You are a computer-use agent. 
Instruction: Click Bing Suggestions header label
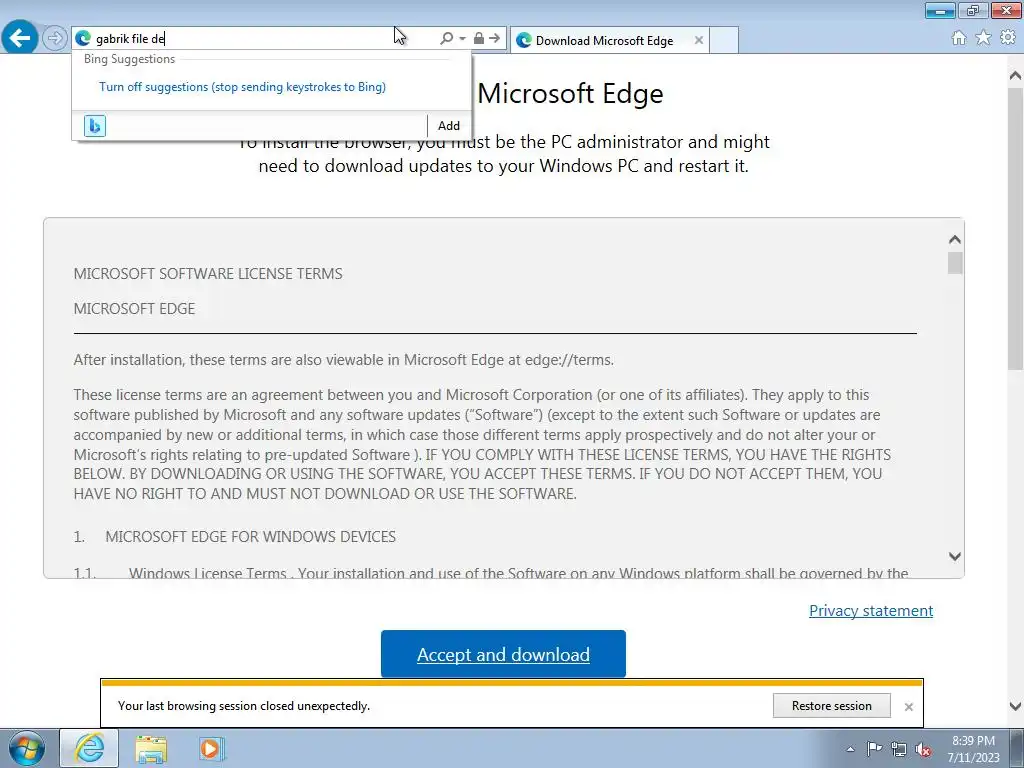(x=129, y=59)
